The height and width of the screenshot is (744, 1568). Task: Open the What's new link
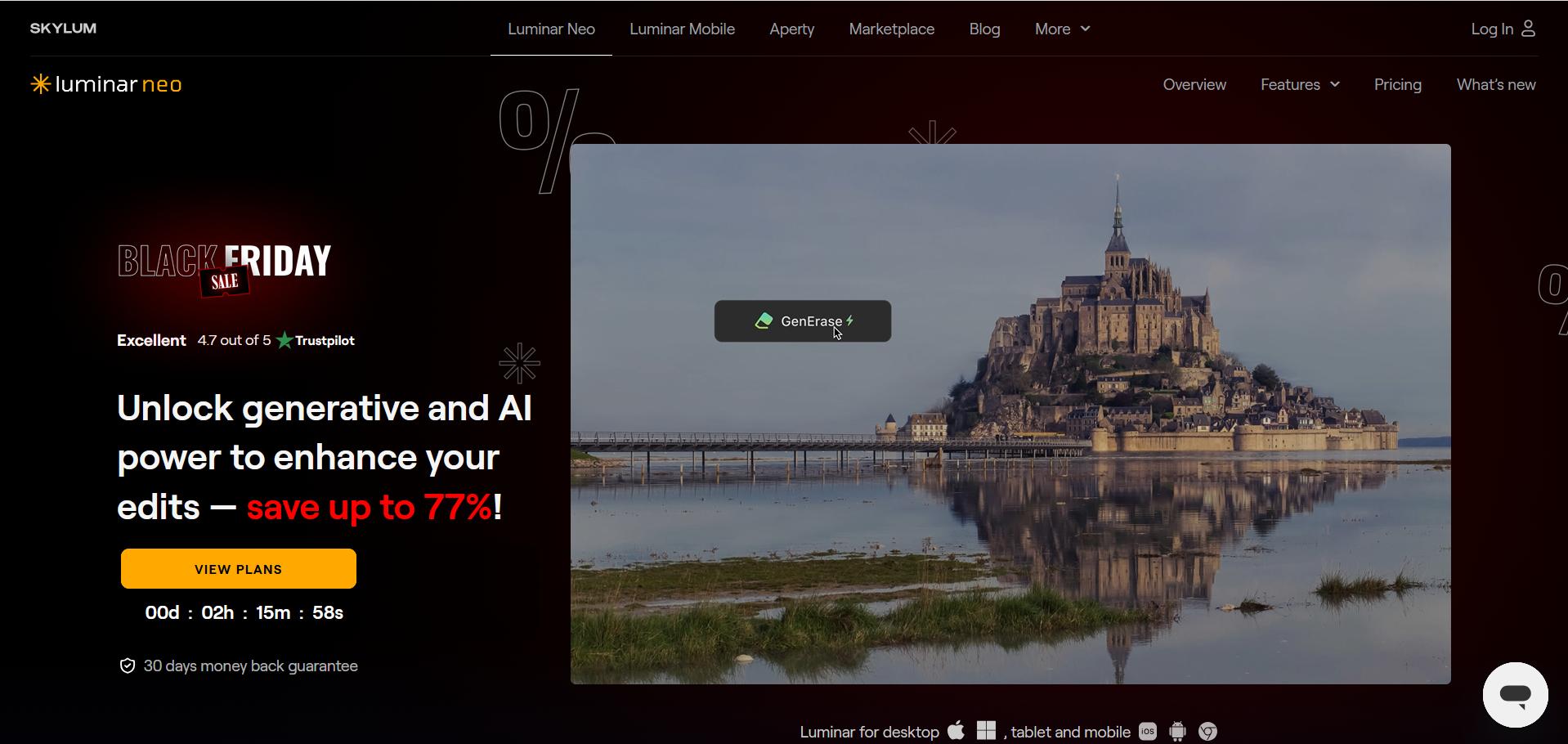[1496, 84]
